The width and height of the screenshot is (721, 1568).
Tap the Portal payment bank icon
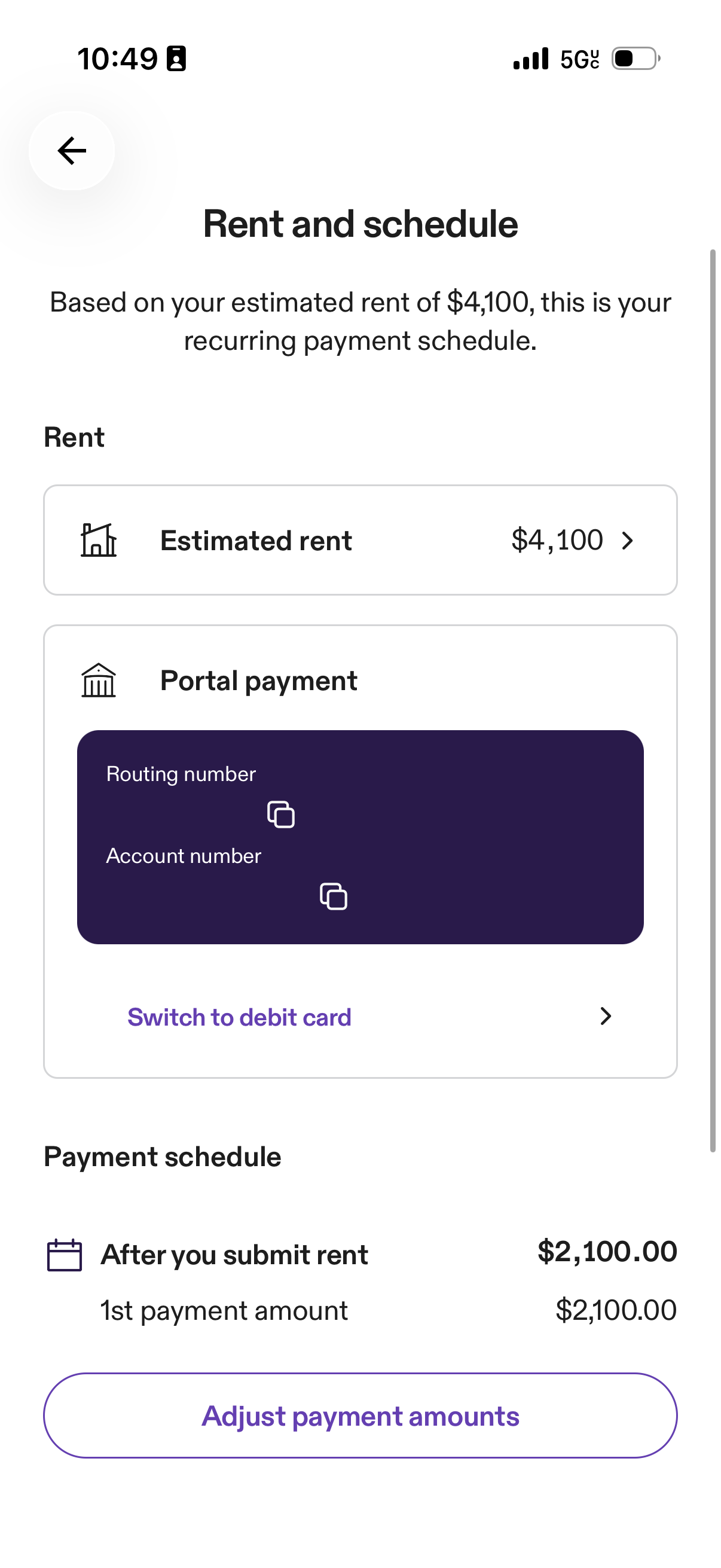coord(99,680)
